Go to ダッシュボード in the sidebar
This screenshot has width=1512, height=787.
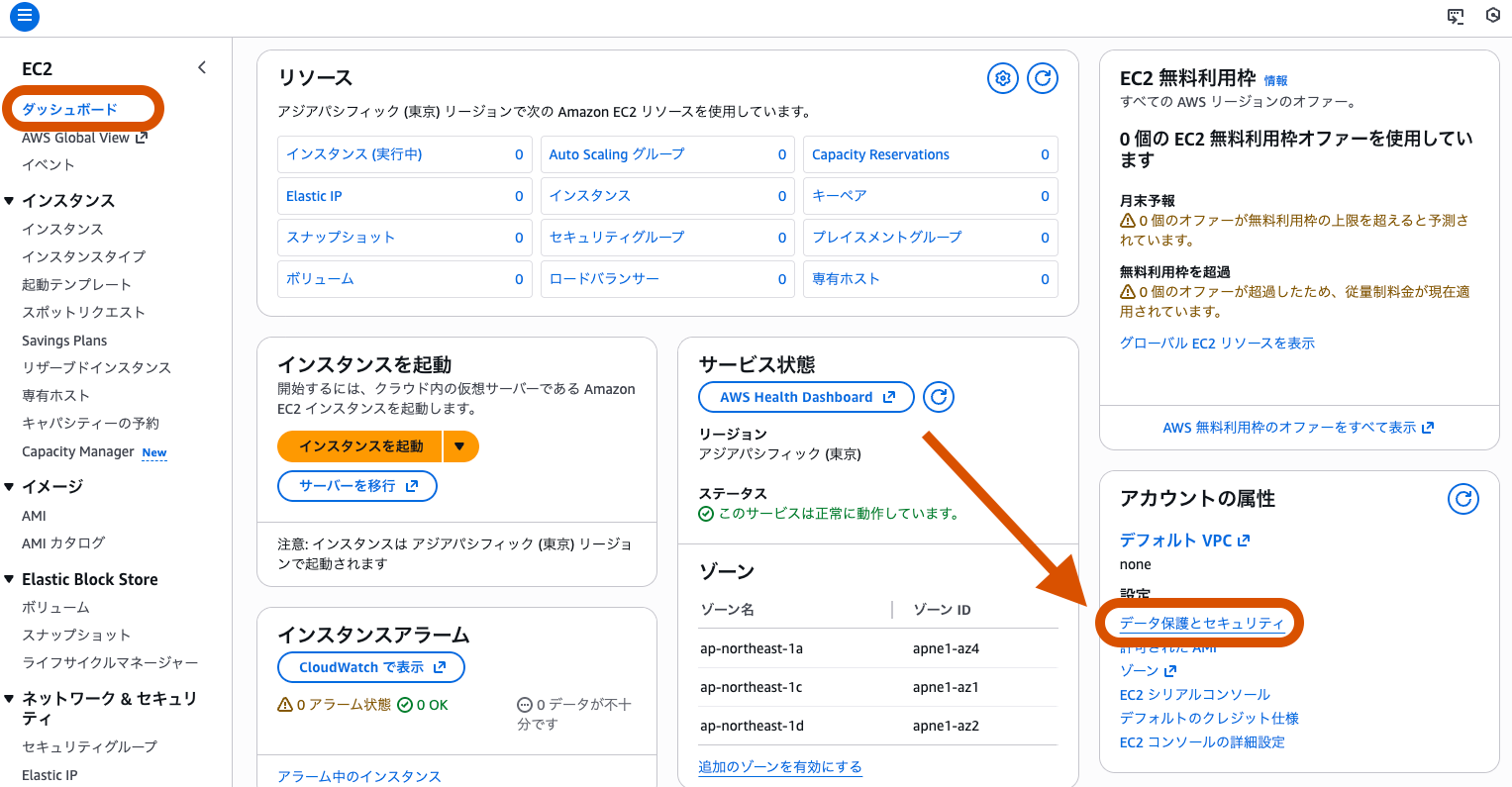(x=69, y=109)
